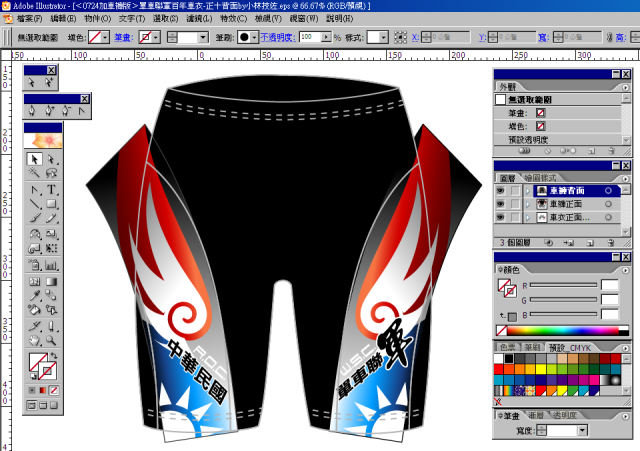Viewport: 640px width, 451px height.
Task: Click Convert Anchor Point tool in floating palette
Action: point(82,110)
